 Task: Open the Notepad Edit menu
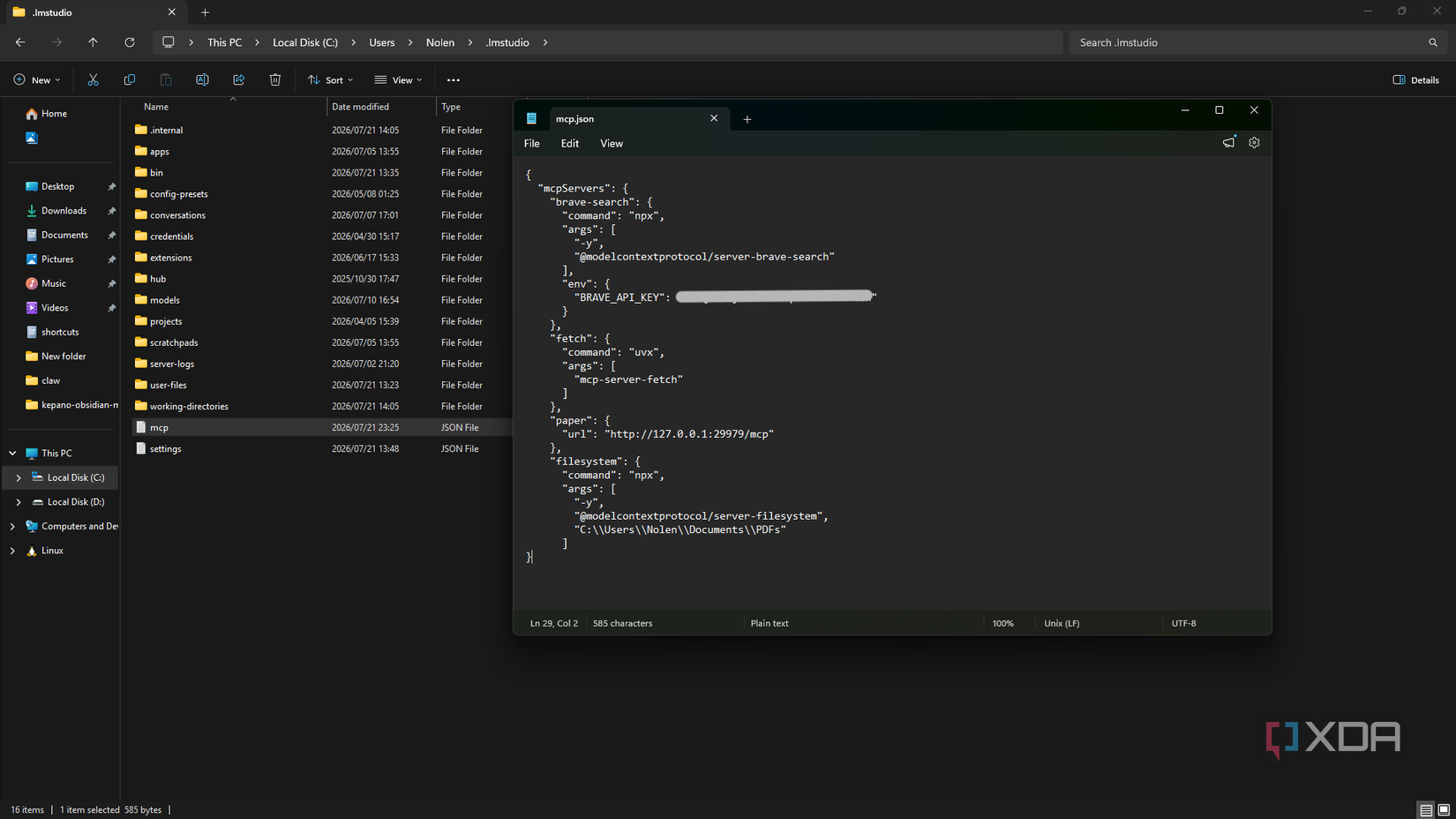click(x=570, y=143)
